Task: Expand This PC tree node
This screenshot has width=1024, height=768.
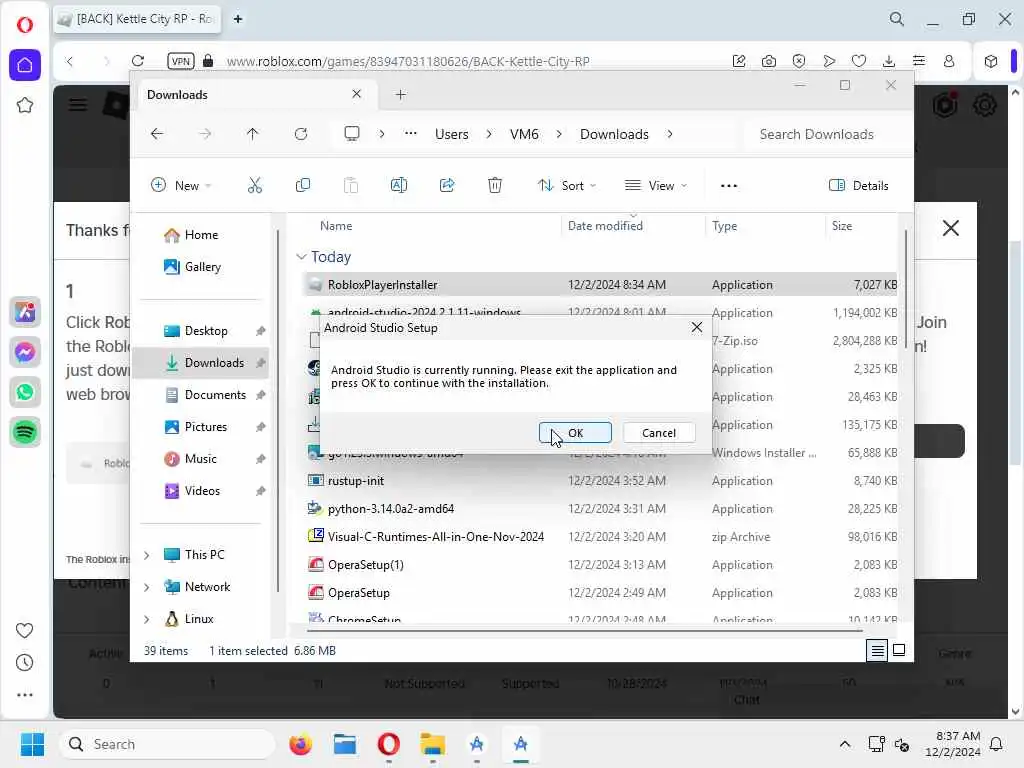Action: pyautogui.click(x=147, y=555)
